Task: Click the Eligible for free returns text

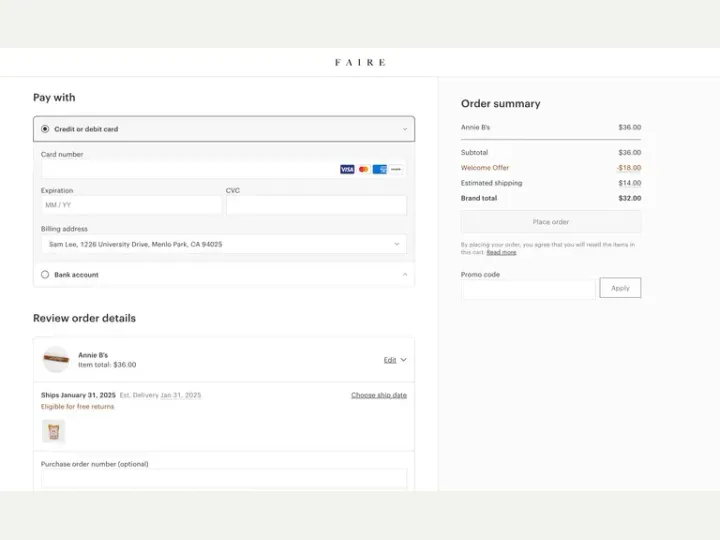Action: [78, 407]
